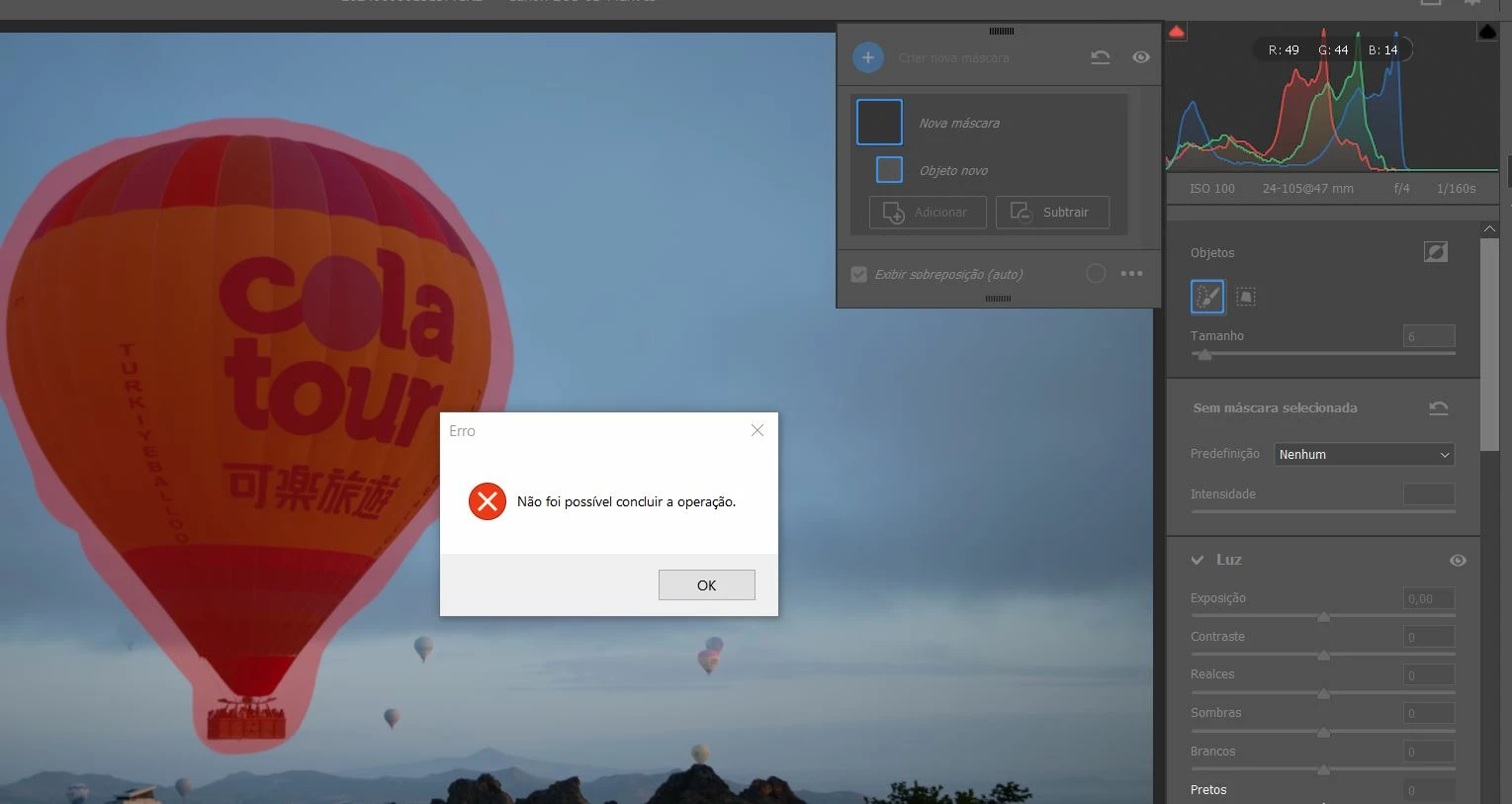Toggle the Exibir sobreposição (auto) checkbox
The width and height of the screenshot is (1512, 804).
click(x=859, y=274)
